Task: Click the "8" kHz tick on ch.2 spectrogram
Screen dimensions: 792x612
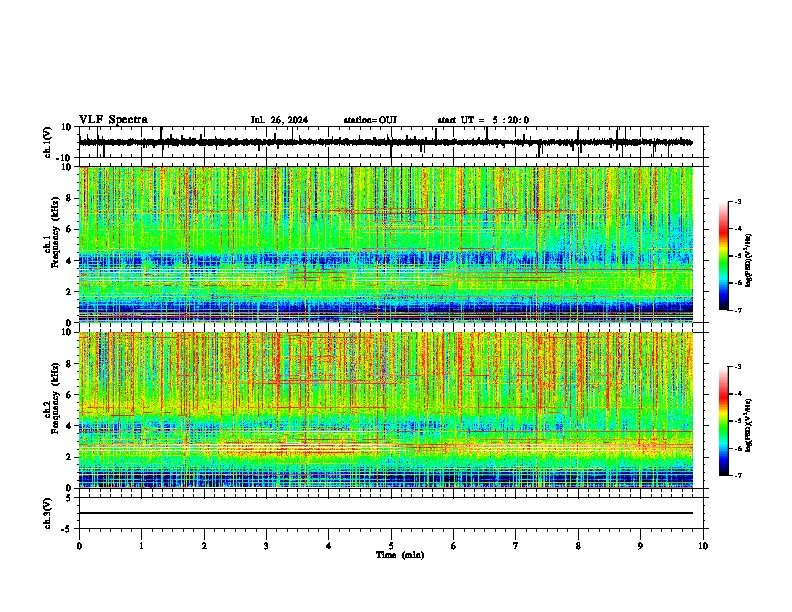Action: (70, 364)
